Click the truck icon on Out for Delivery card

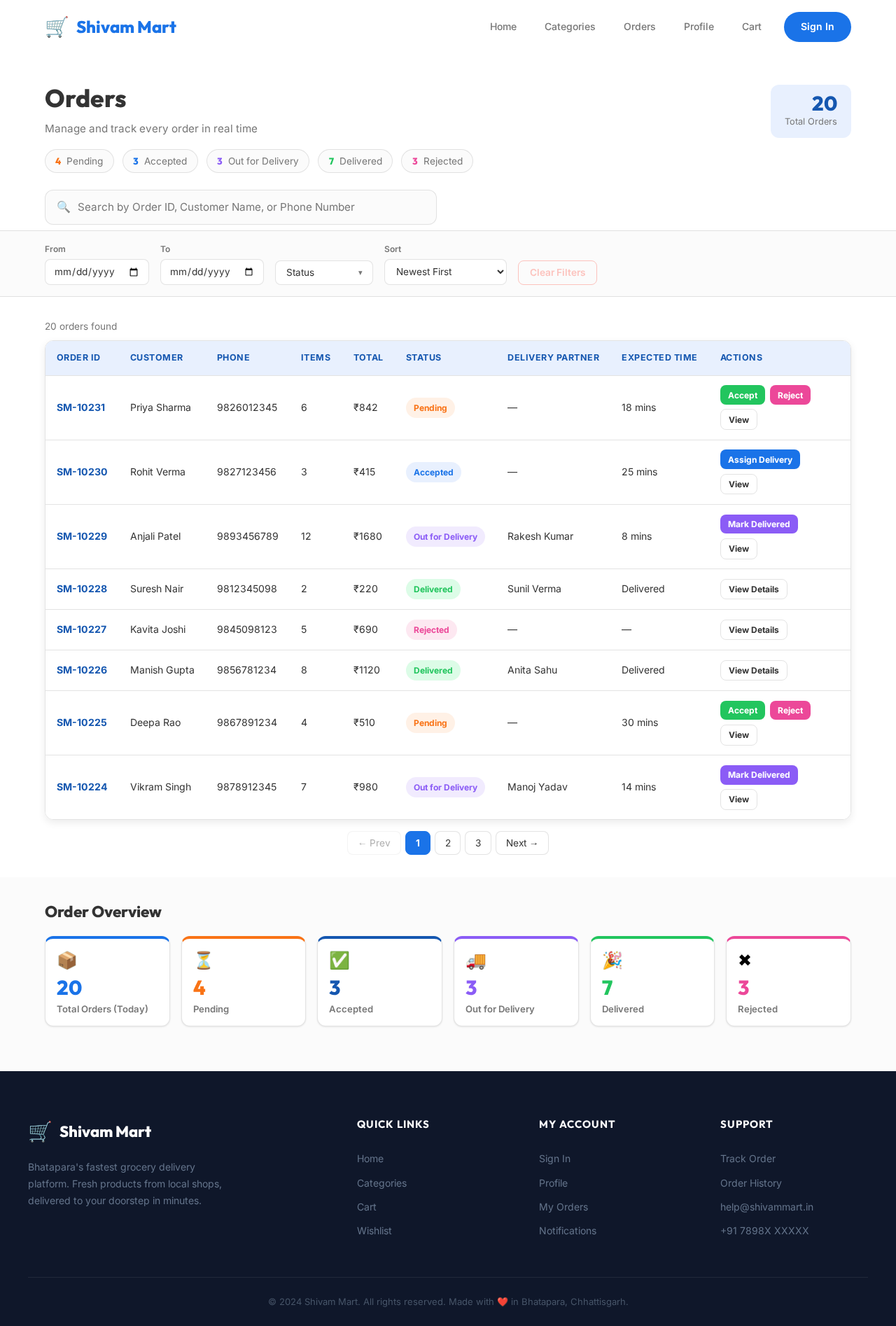coord(476,961)
